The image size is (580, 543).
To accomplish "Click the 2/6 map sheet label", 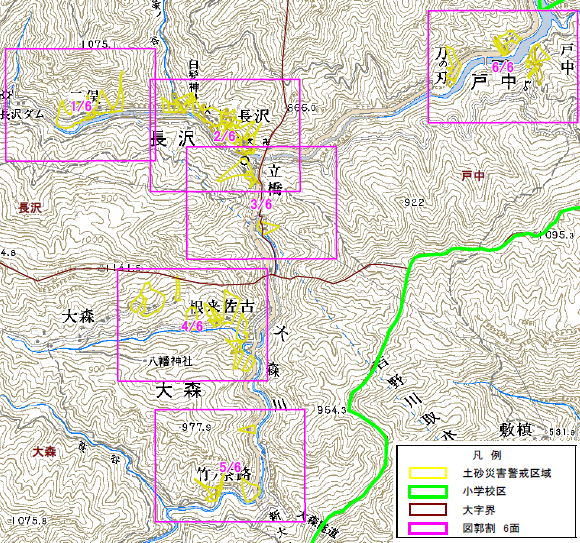I will [225, 136].
